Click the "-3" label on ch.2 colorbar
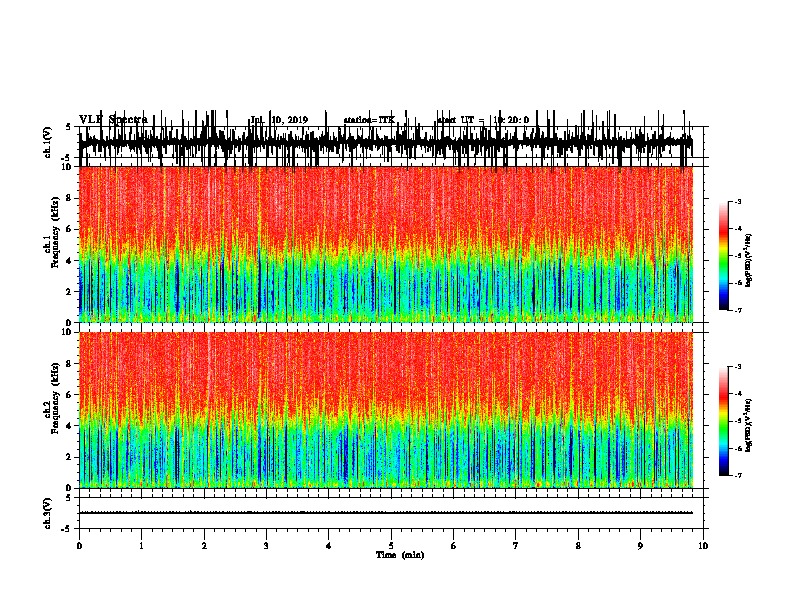Screen dimensions: 792x612 pos(738,367)
